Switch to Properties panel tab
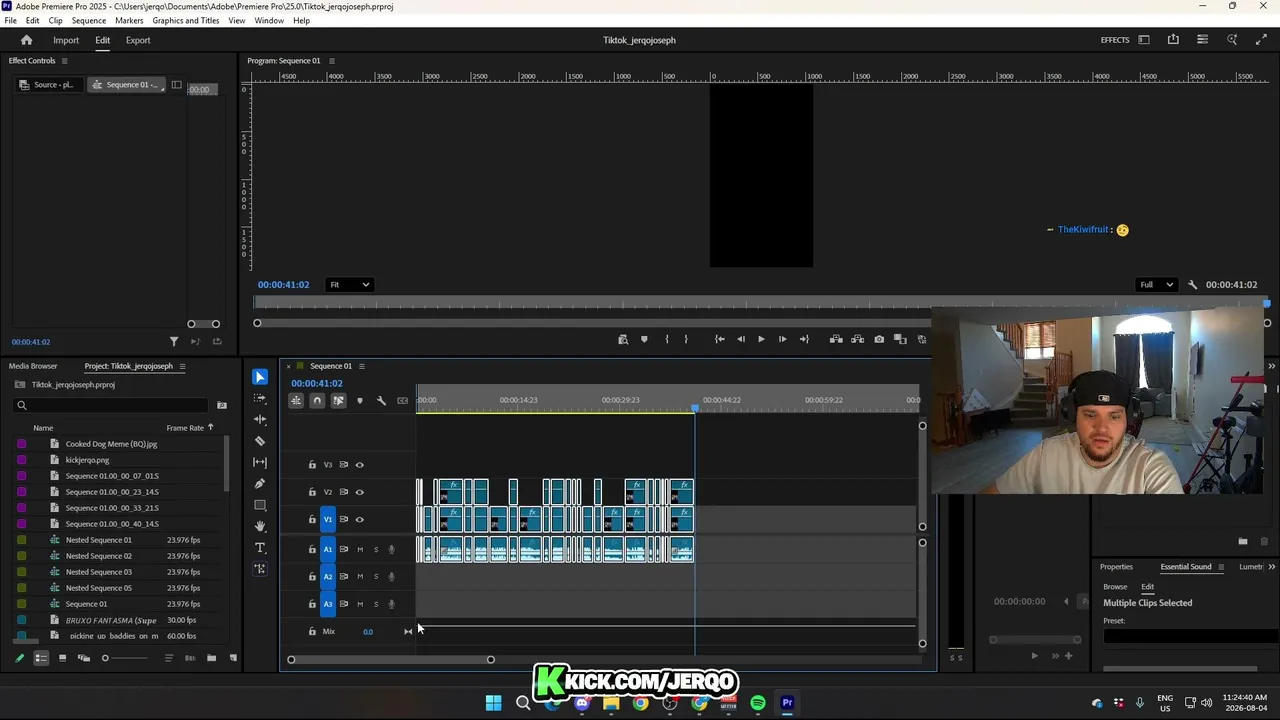 coord(1116,567)
